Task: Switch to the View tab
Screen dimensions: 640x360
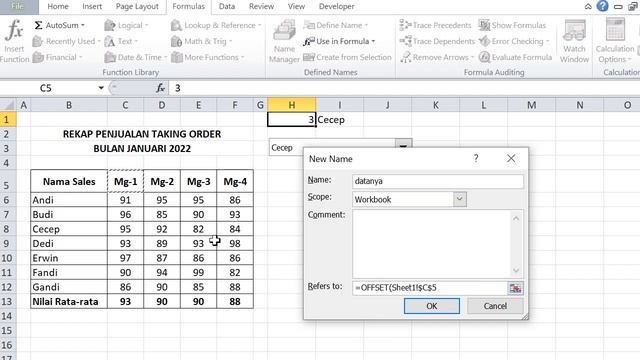Action: coord(296,7)
